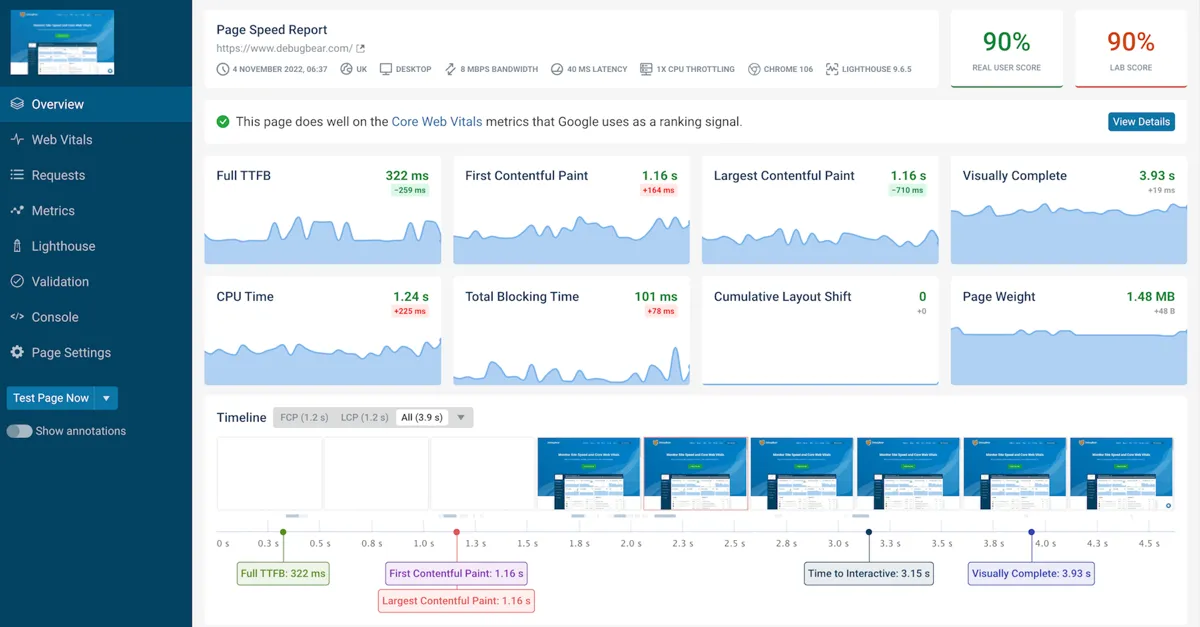
Task: Click the View Details button
Action: pos(1141,122)
